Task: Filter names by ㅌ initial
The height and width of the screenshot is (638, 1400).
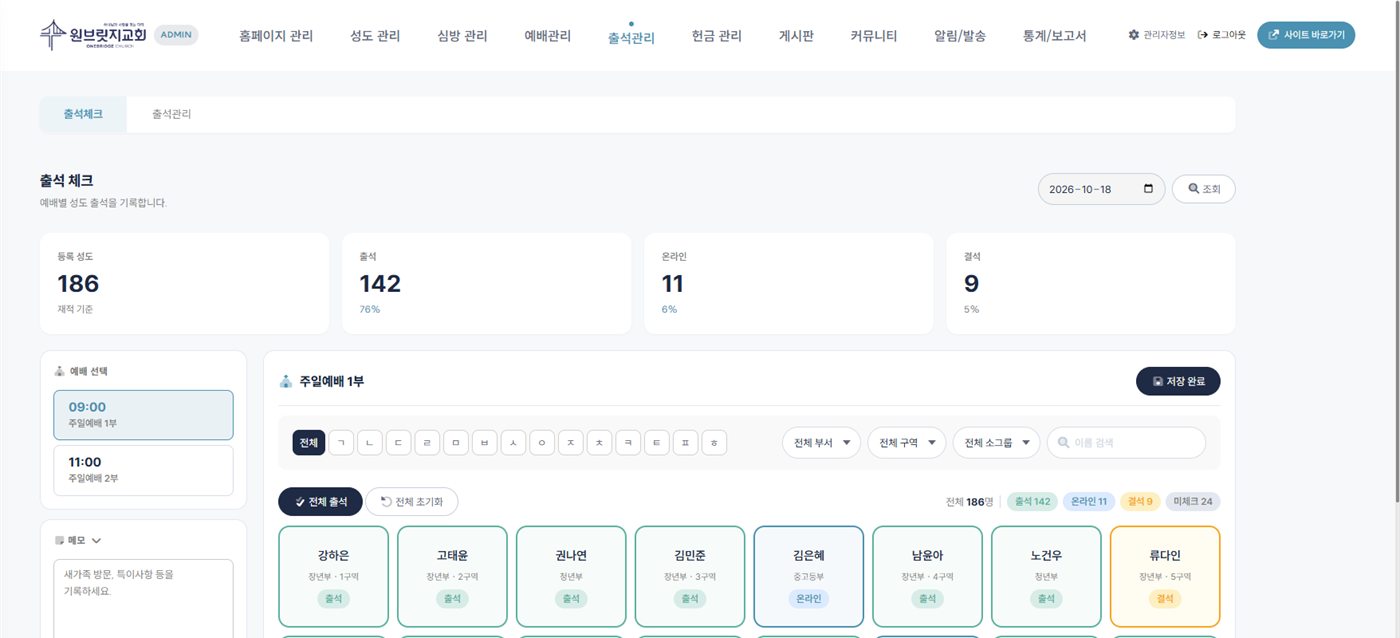Action: click(x=657, y=443)
